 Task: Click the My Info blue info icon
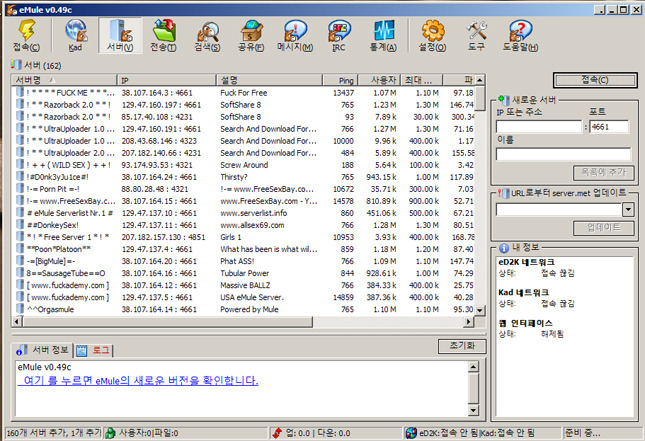pos(503,248)
